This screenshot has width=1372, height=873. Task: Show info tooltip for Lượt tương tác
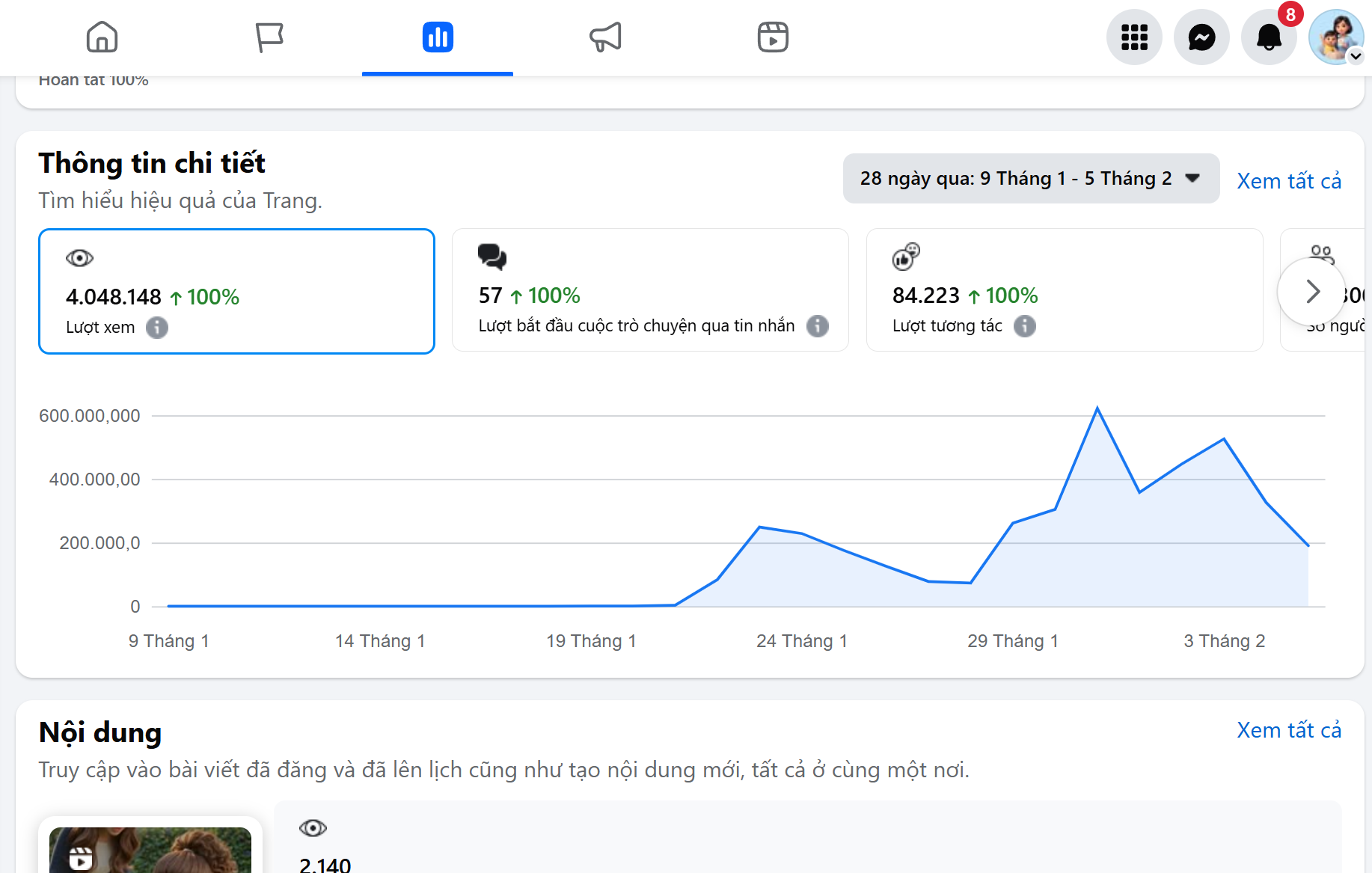pos(1024,326)
